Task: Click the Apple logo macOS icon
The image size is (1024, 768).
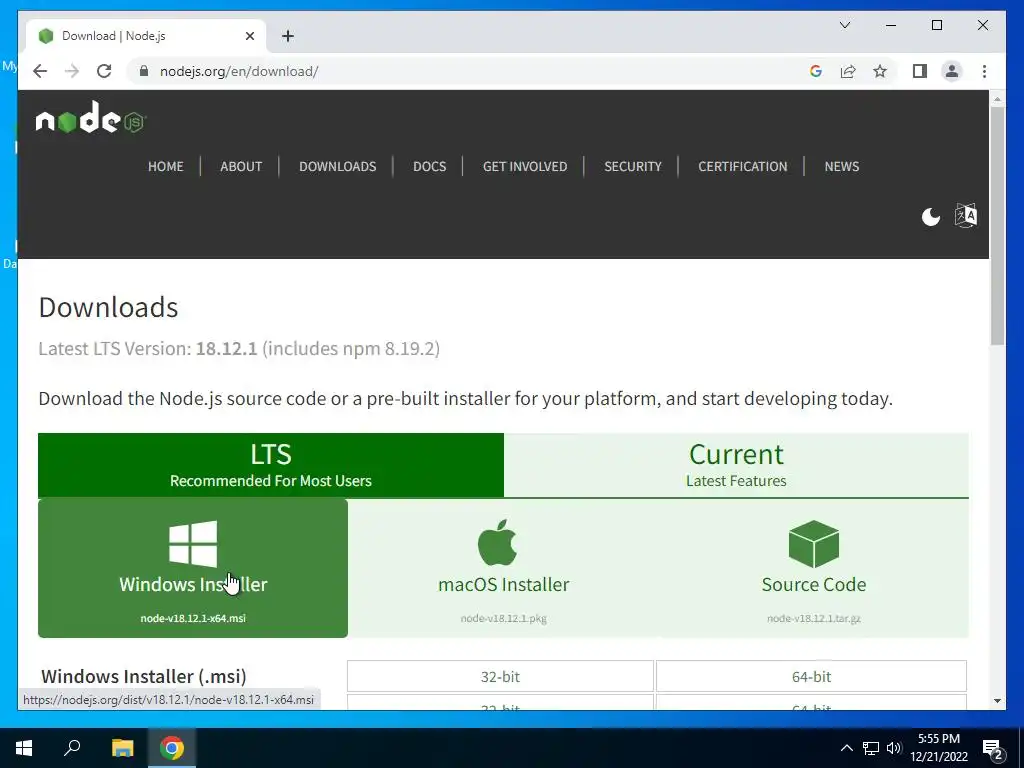Action: (x=498, y=543)
